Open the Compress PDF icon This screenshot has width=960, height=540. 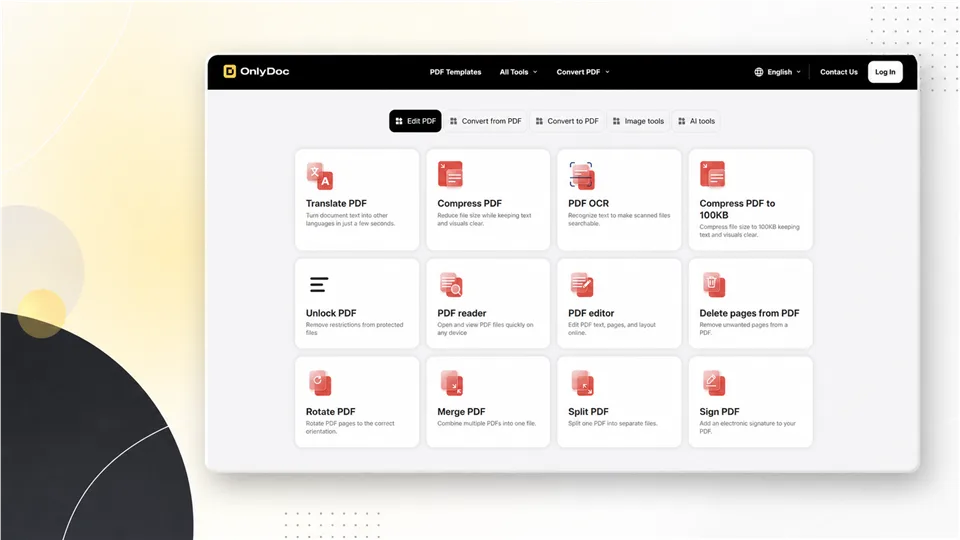click(x=451, y=174)
